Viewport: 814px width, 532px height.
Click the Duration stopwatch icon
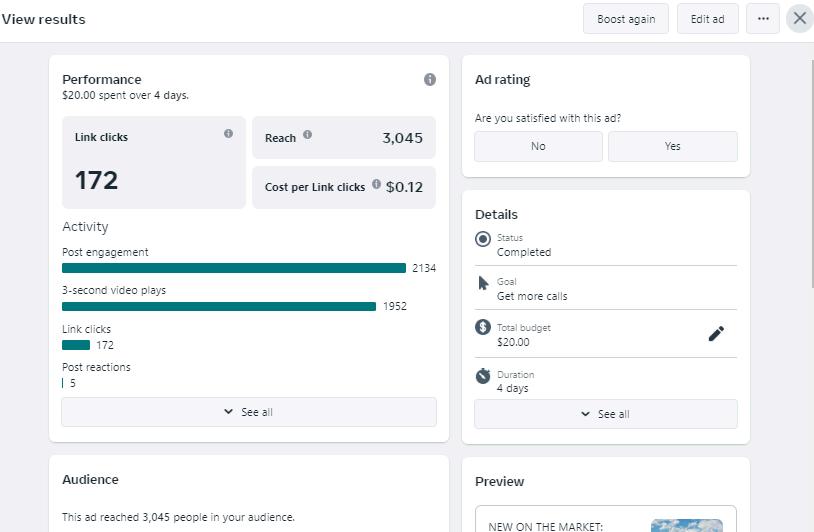point(483,376)
